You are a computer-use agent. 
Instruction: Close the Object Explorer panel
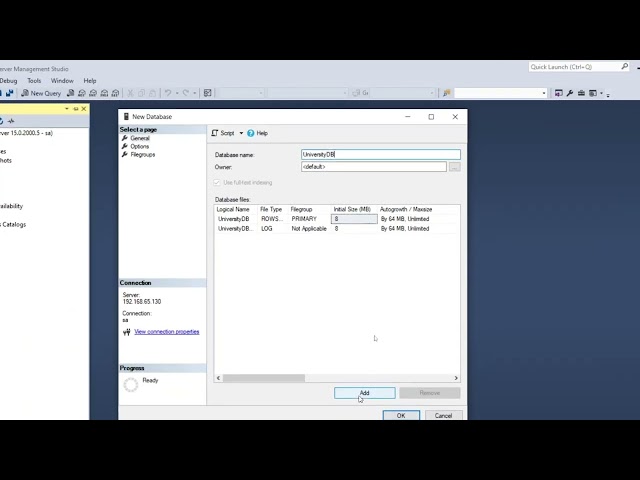click(x=84, y=109)
